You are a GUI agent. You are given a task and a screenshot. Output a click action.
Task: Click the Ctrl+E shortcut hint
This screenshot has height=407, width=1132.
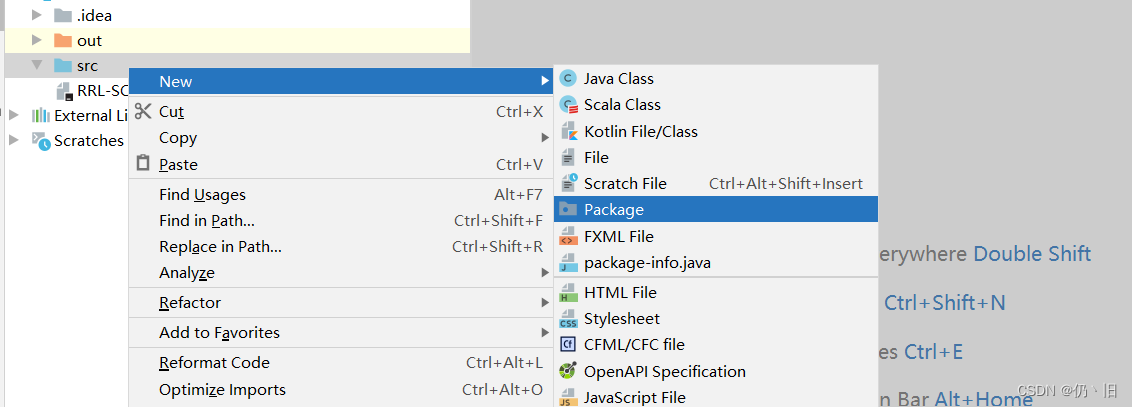click(933, 351)
